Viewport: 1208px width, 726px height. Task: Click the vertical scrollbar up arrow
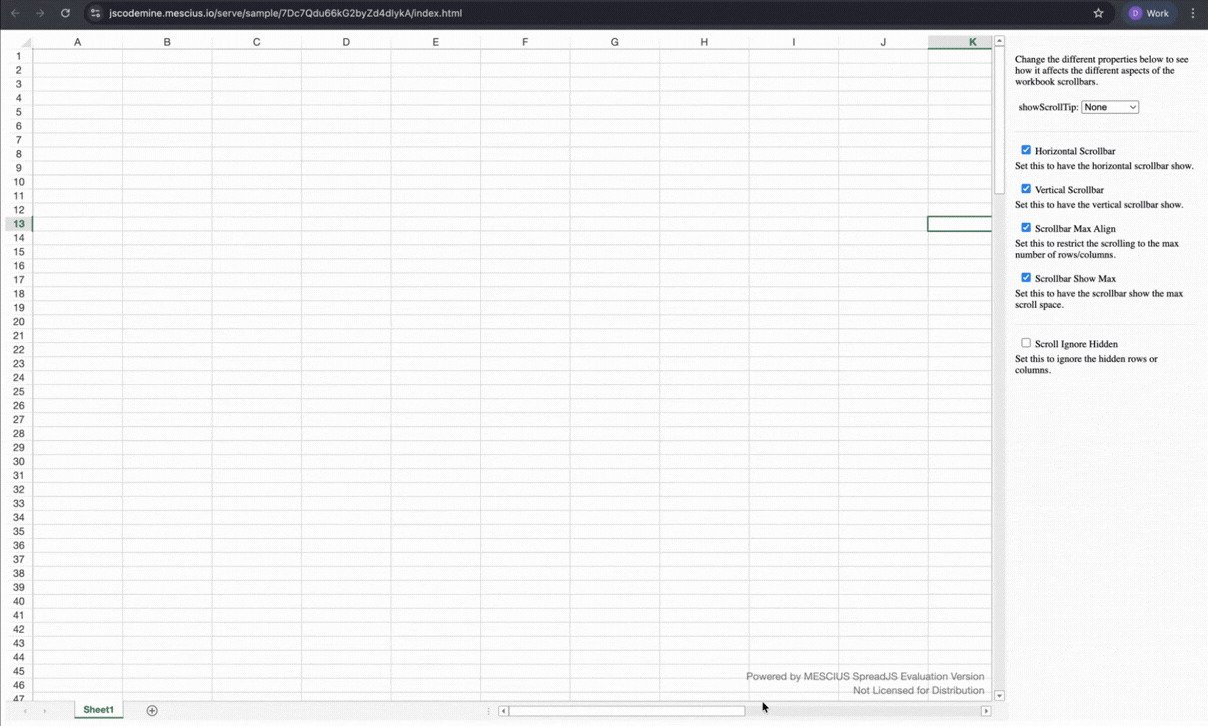coord(999,41)
